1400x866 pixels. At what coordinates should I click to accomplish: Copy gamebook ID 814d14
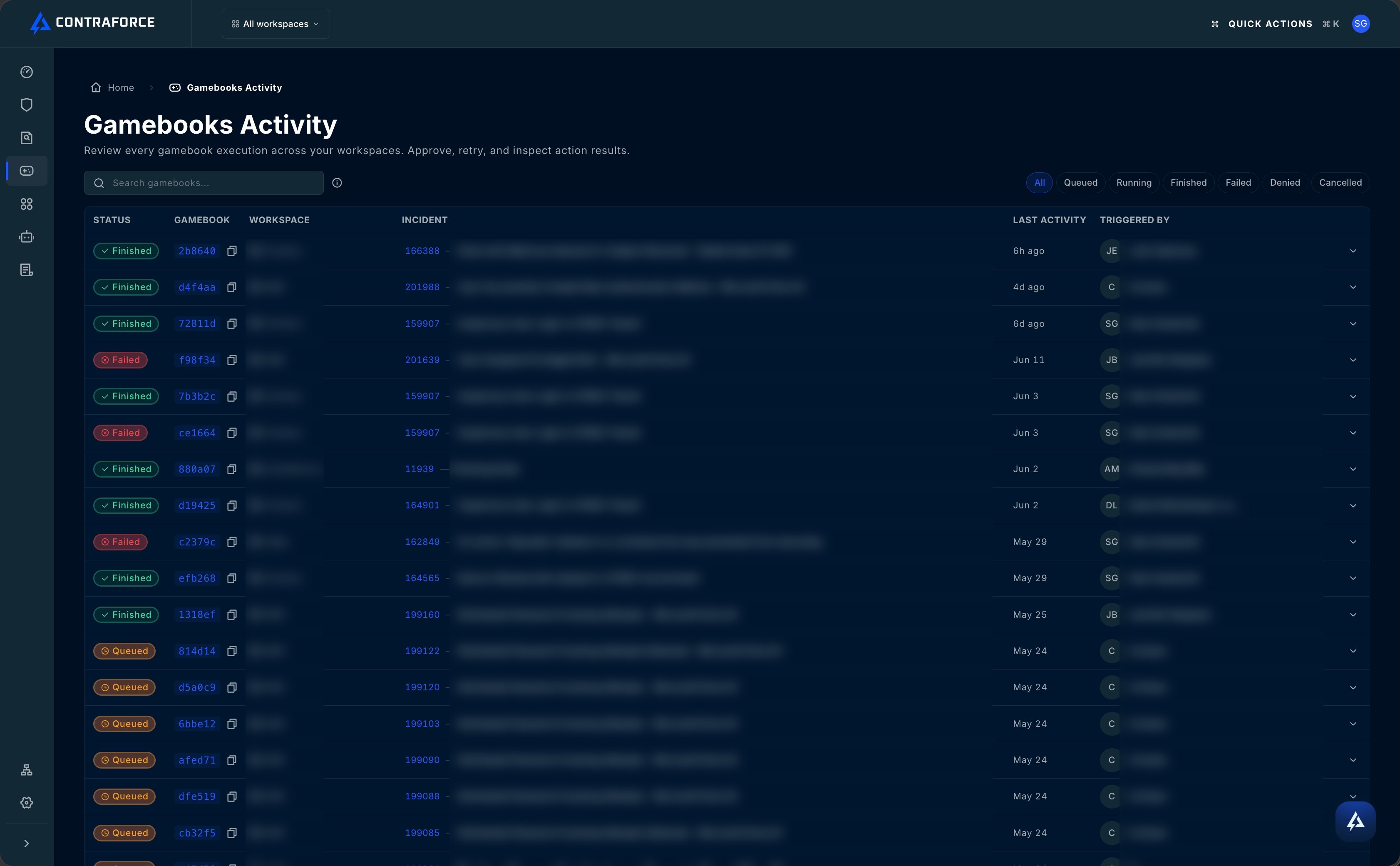232,651
